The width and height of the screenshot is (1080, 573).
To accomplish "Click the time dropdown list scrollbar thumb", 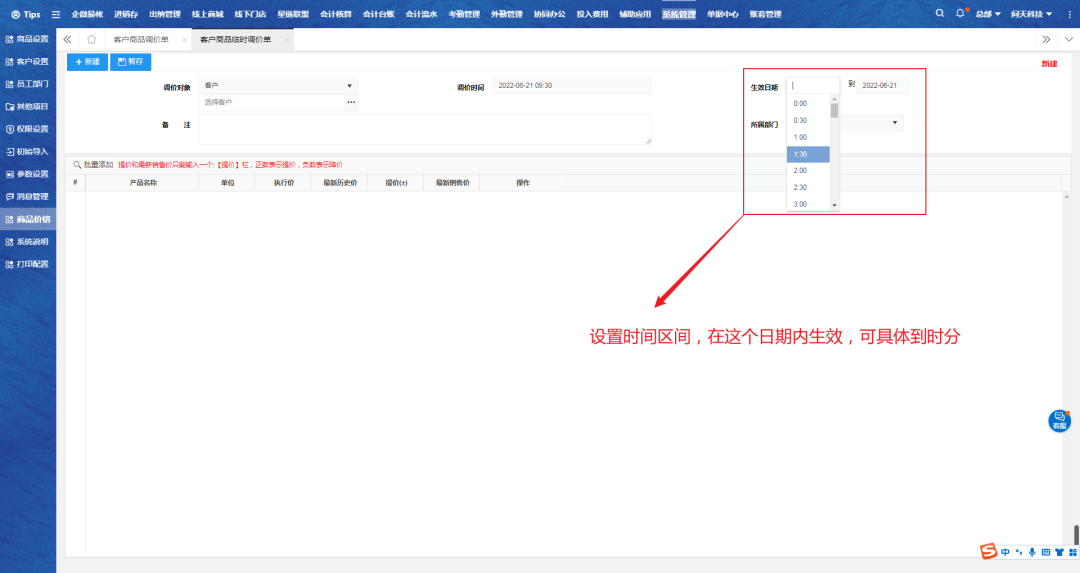I will tap(834, 109).
